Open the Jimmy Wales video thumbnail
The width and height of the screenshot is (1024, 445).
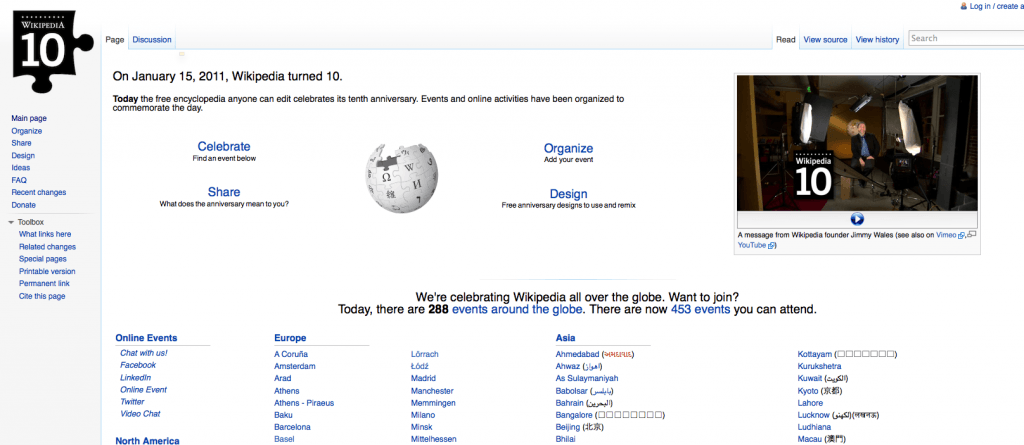coord(857,142)
